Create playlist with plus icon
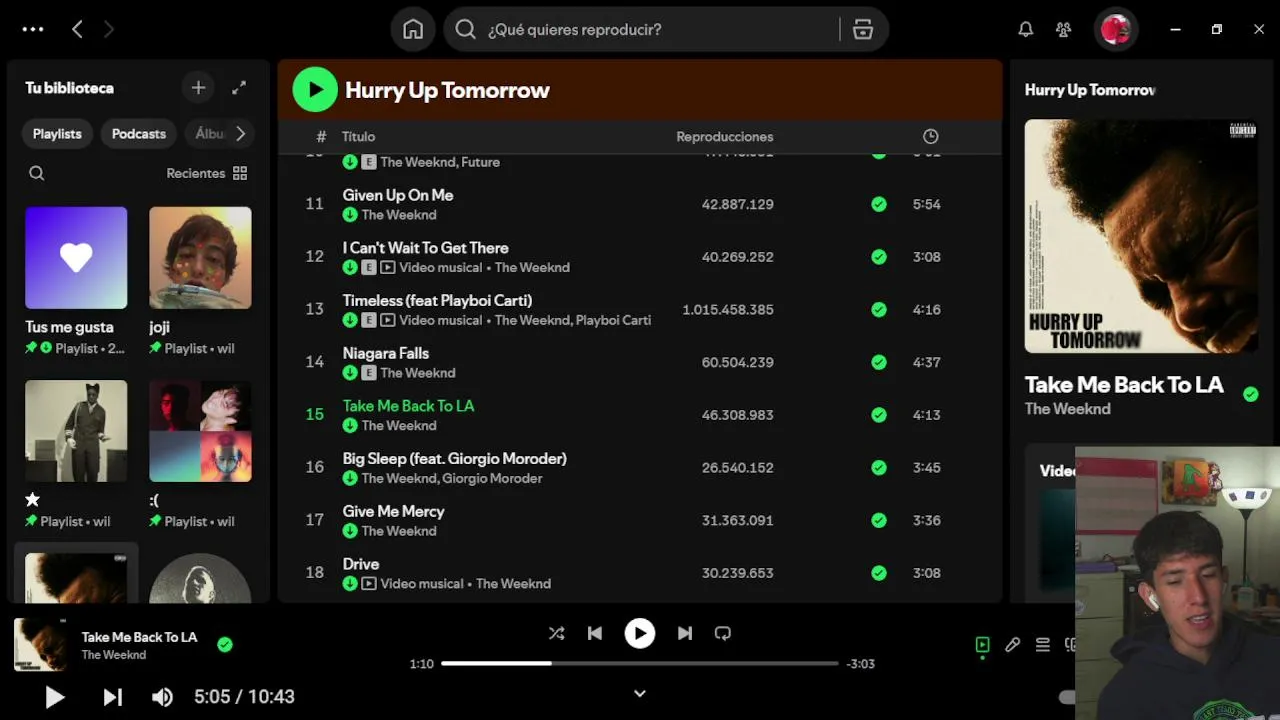The height and width of the screenshot is (720, 1280). point(198,88)
